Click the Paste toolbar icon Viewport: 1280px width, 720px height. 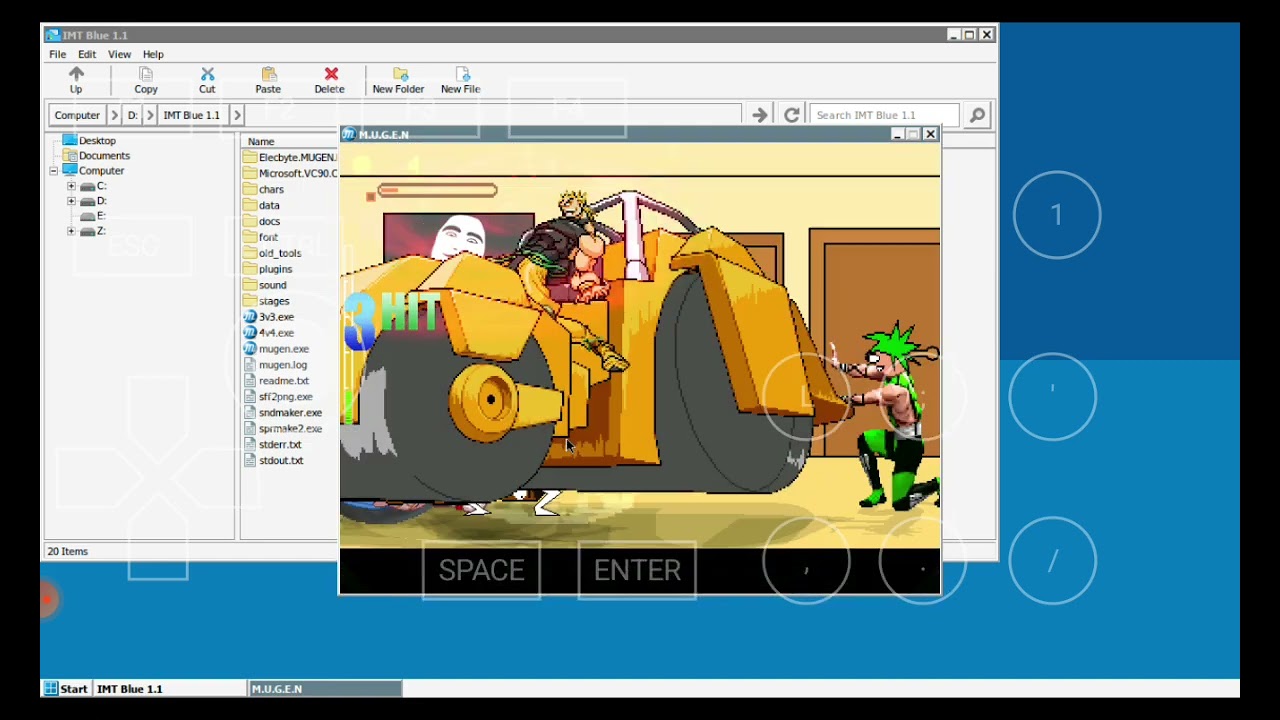click(x=268, y=80)
